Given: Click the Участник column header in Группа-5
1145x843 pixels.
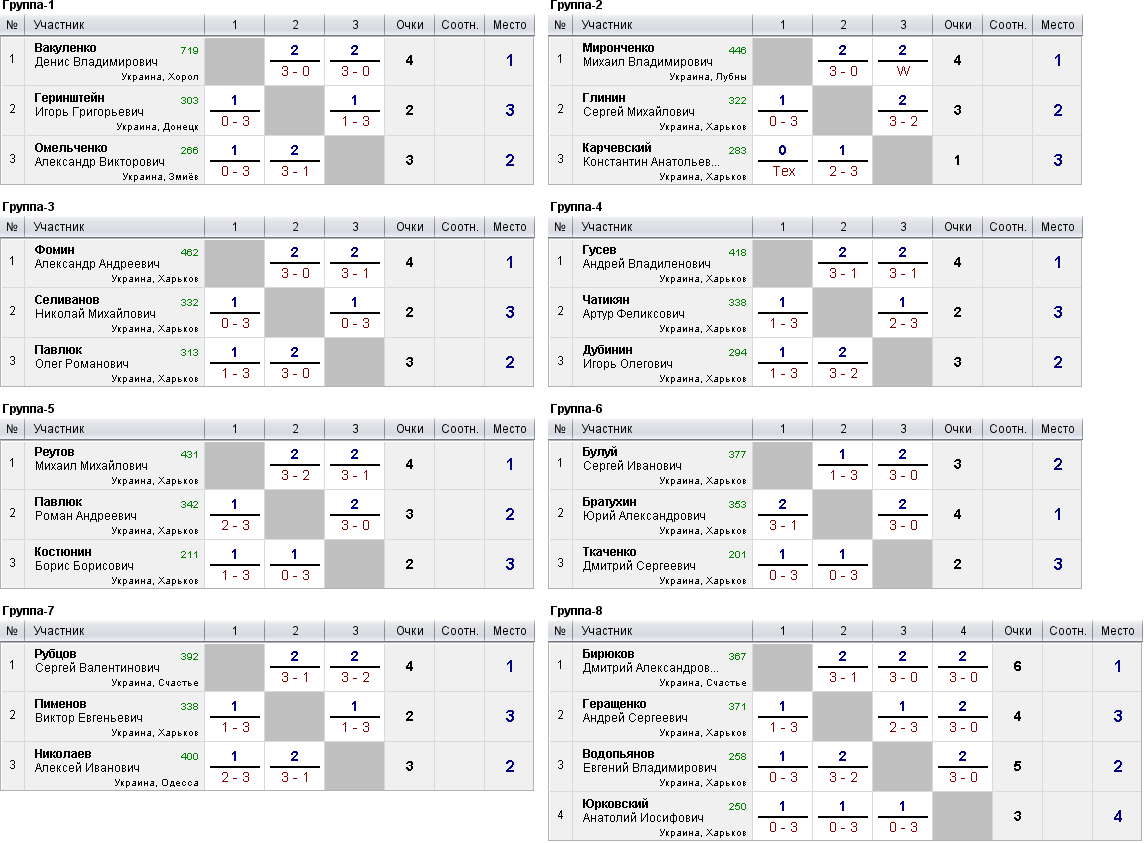Looking at the screenshot, I should click(x=59, y=429).
